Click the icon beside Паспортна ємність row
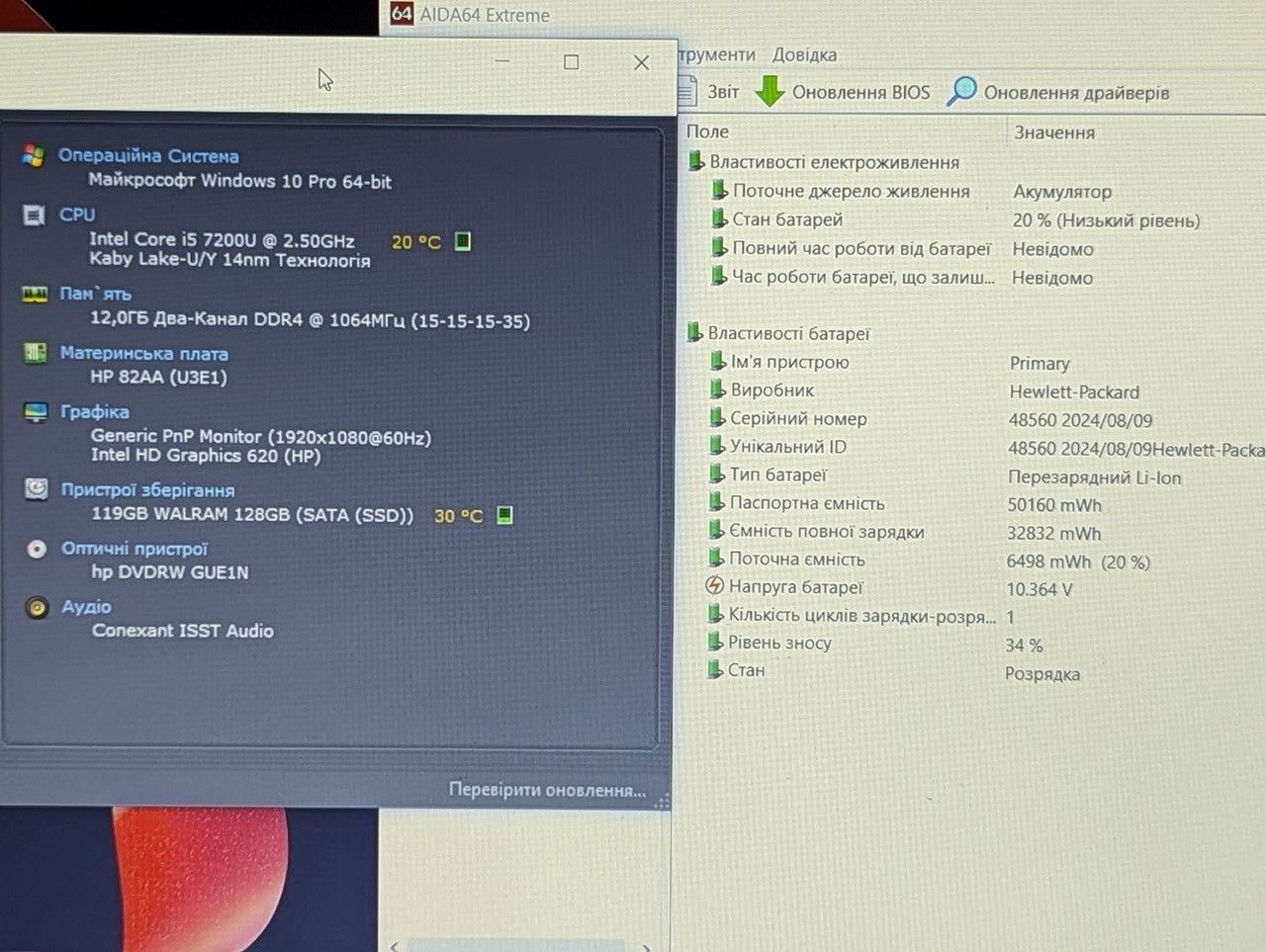Screen dimensions: 1266x952 717,502
